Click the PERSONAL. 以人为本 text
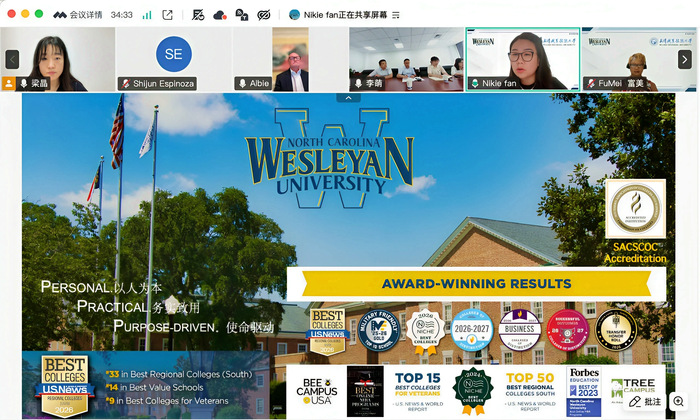The width and height of the screenshot is (700, 420). pyautogui.click(x=101, y=287)
